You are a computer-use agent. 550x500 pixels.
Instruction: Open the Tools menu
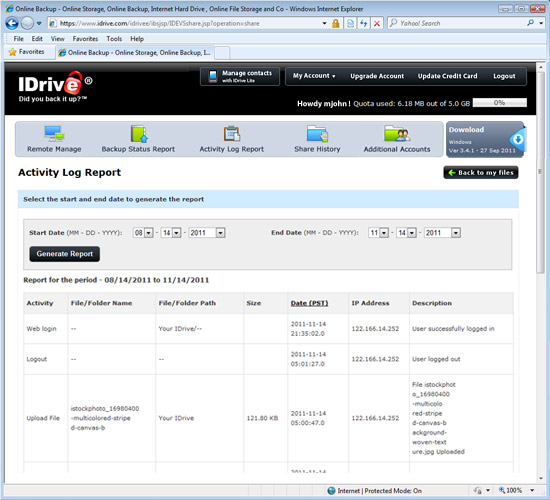[x=114, y=39]
